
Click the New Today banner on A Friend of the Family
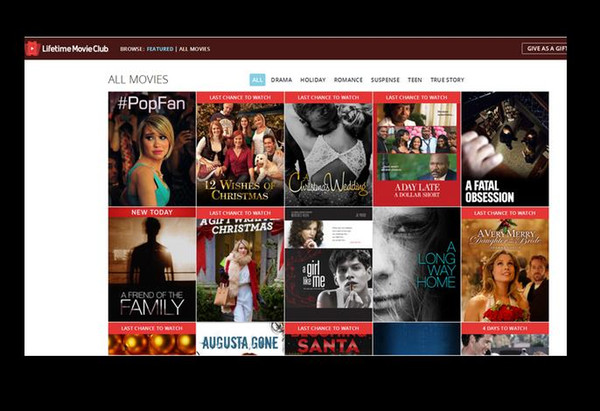[152, 212]
